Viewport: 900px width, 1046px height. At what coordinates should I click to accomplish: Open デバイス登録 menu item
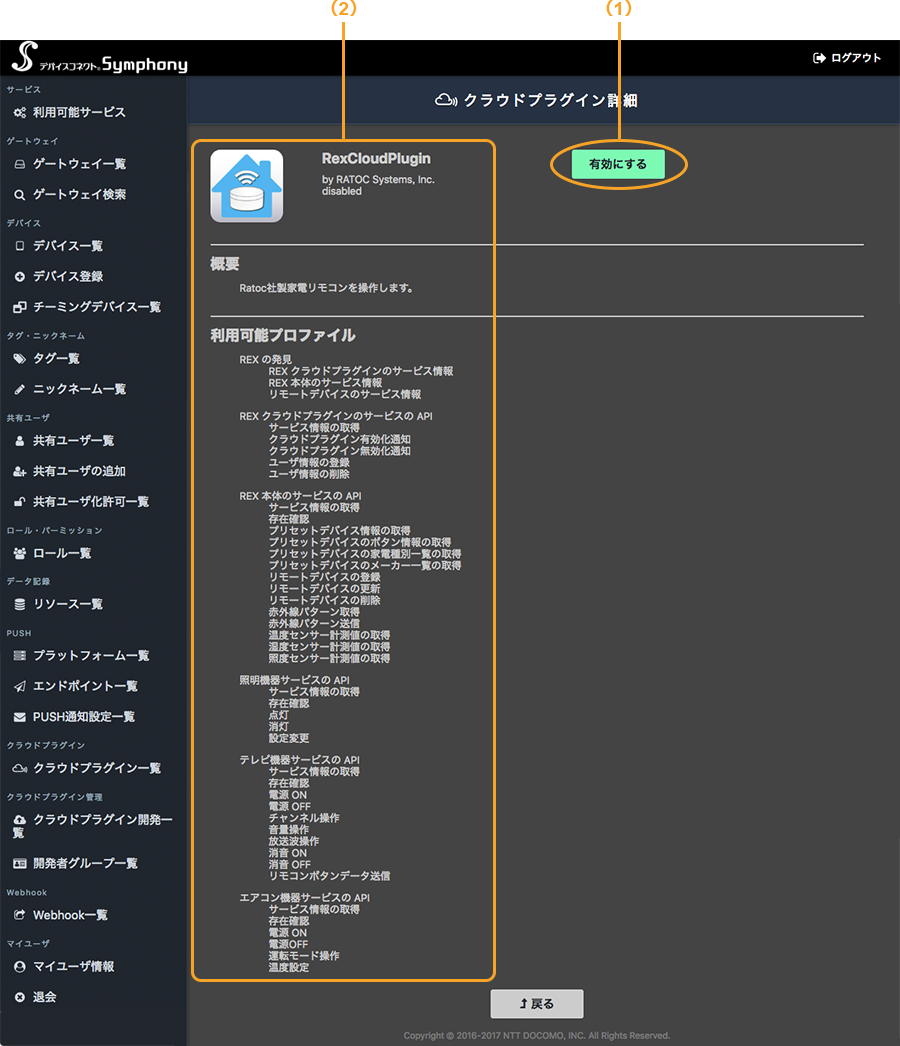tap(68, 277)
